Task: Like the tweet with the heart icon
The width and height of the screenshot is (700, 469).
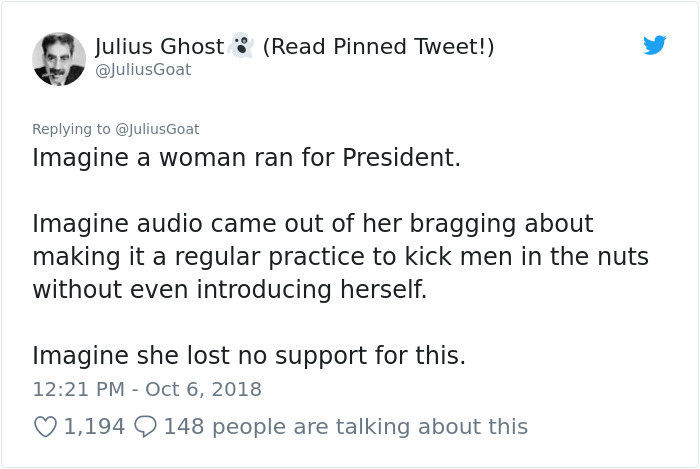Action: click(45, 427)
